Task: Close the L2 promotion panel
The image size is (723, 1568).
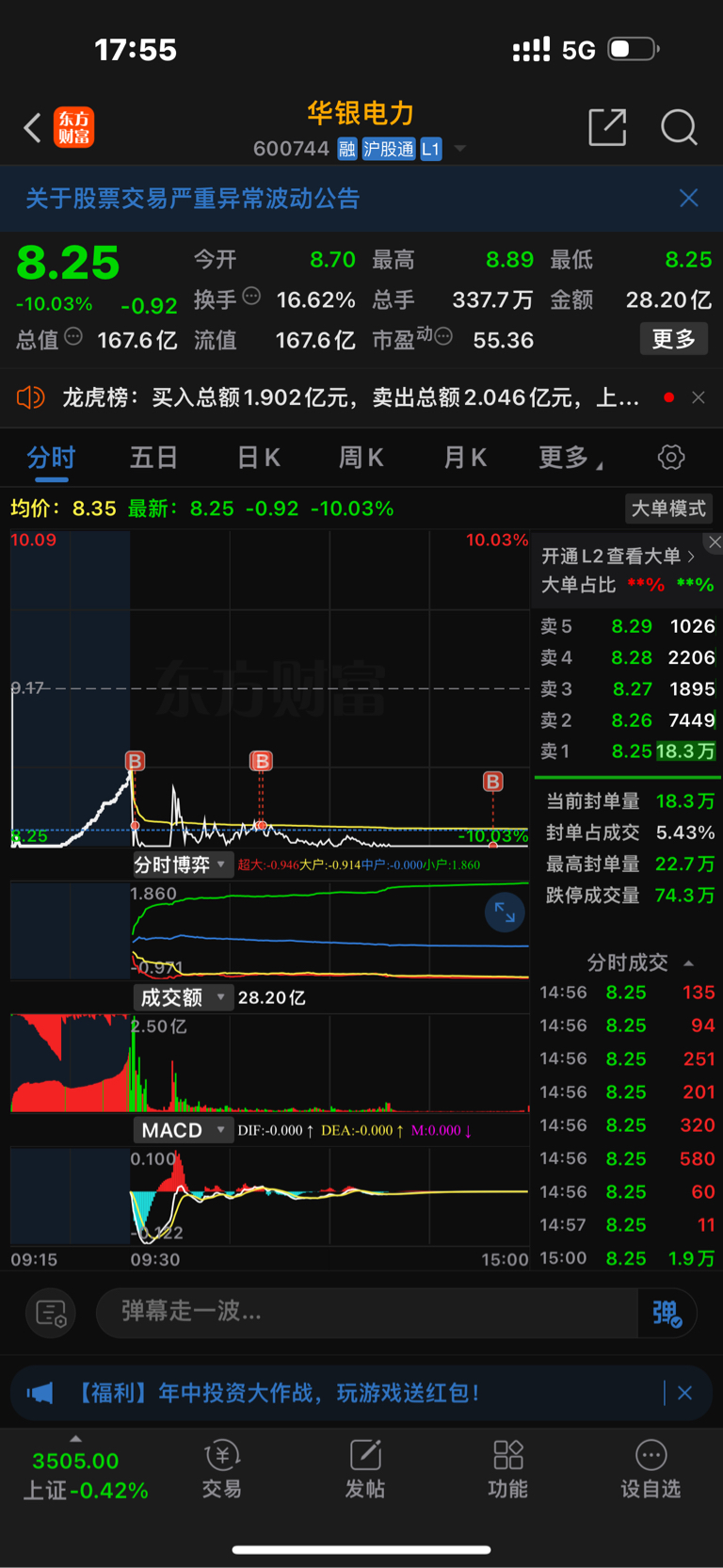Action: [715, 542]
